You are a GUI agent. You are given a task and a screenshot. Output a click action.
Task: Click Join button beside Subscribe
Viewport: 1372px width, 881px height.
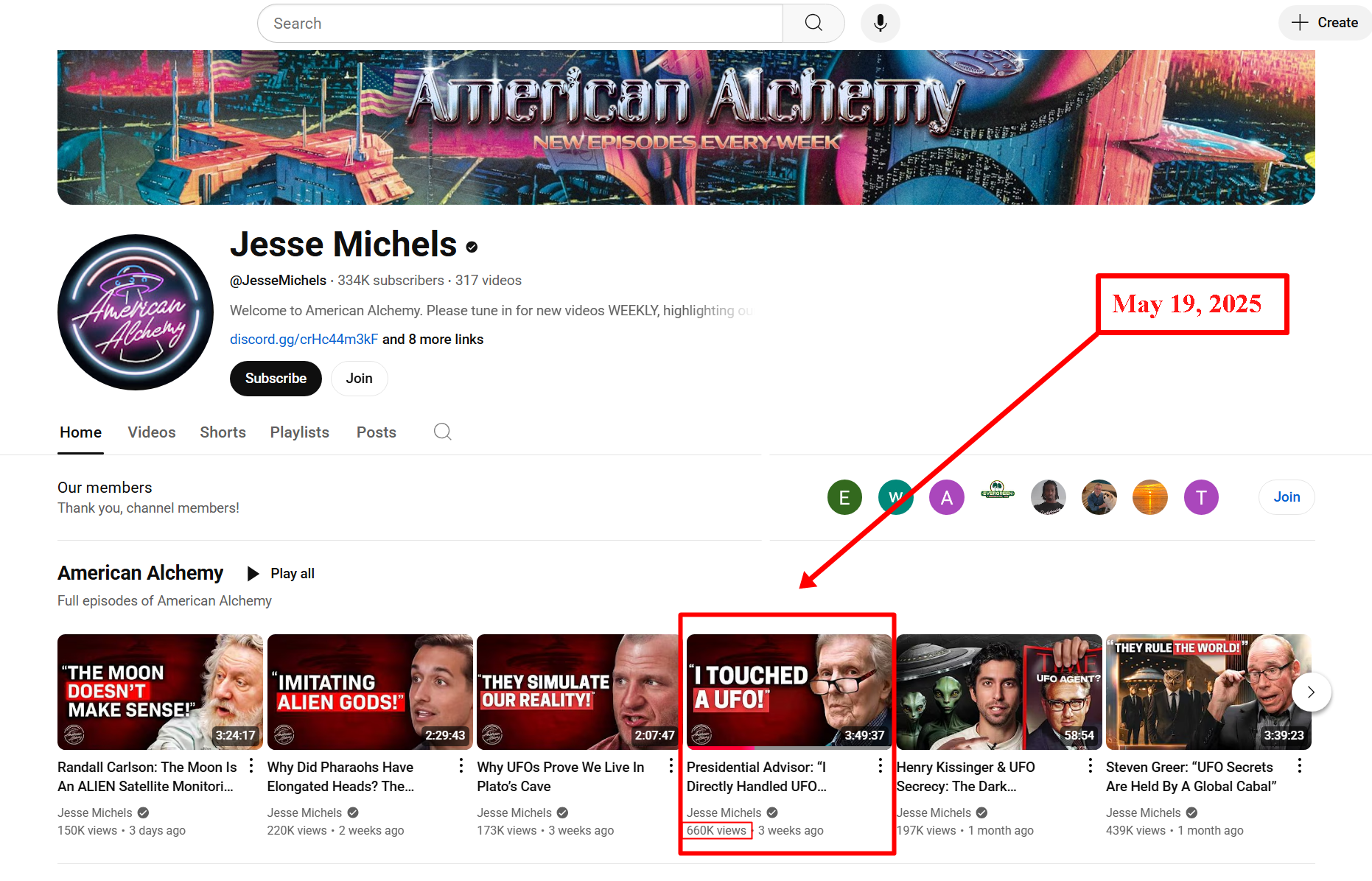point(360,379)
